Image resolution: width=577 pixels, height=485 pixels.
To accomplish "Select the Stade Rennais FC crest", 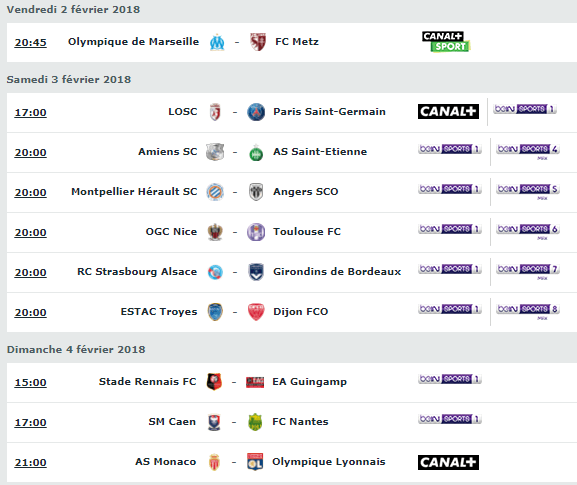I will tap(214, 382).
